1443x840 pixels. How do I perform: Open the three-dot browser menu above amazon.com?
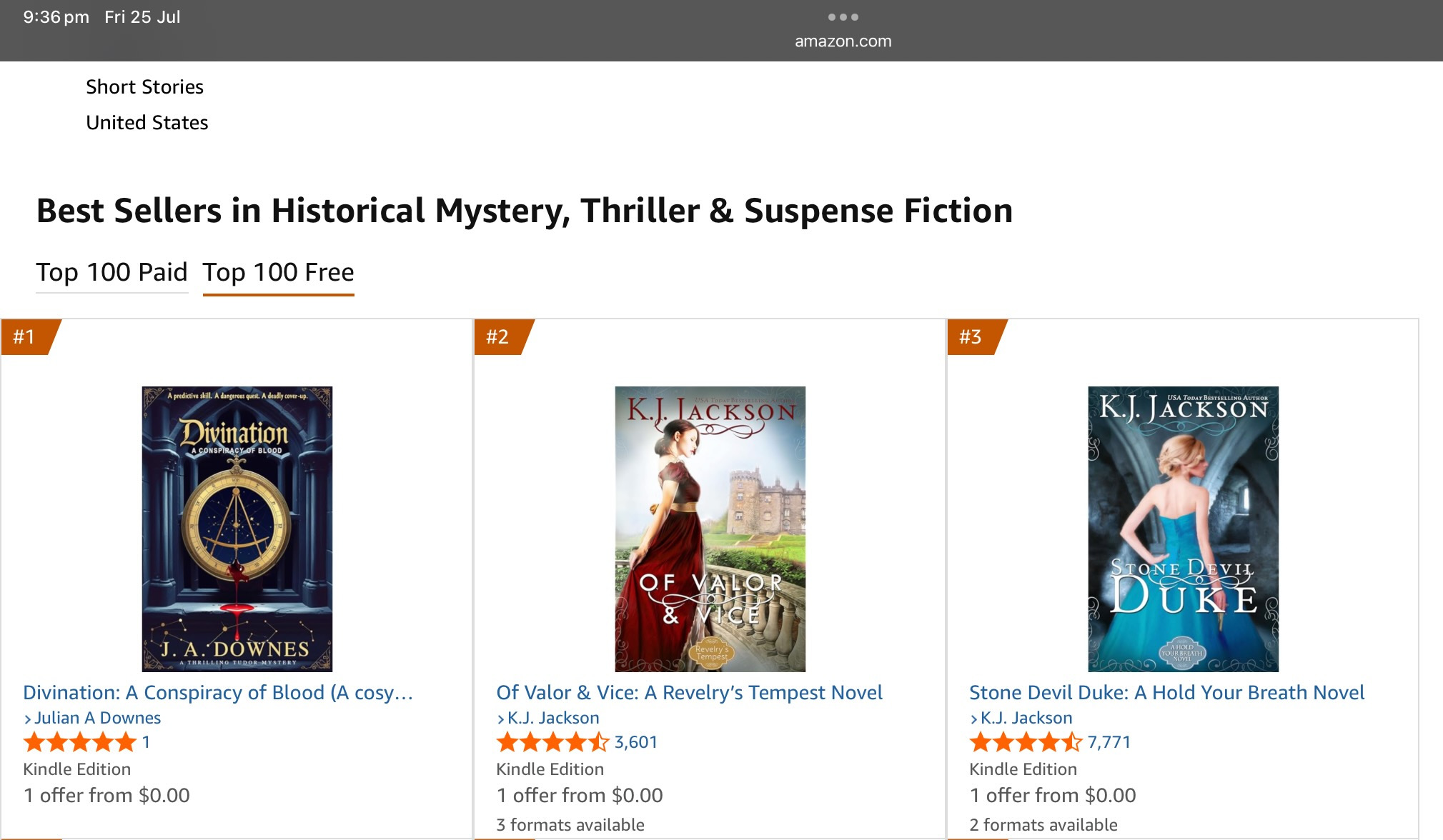[843, 16]
